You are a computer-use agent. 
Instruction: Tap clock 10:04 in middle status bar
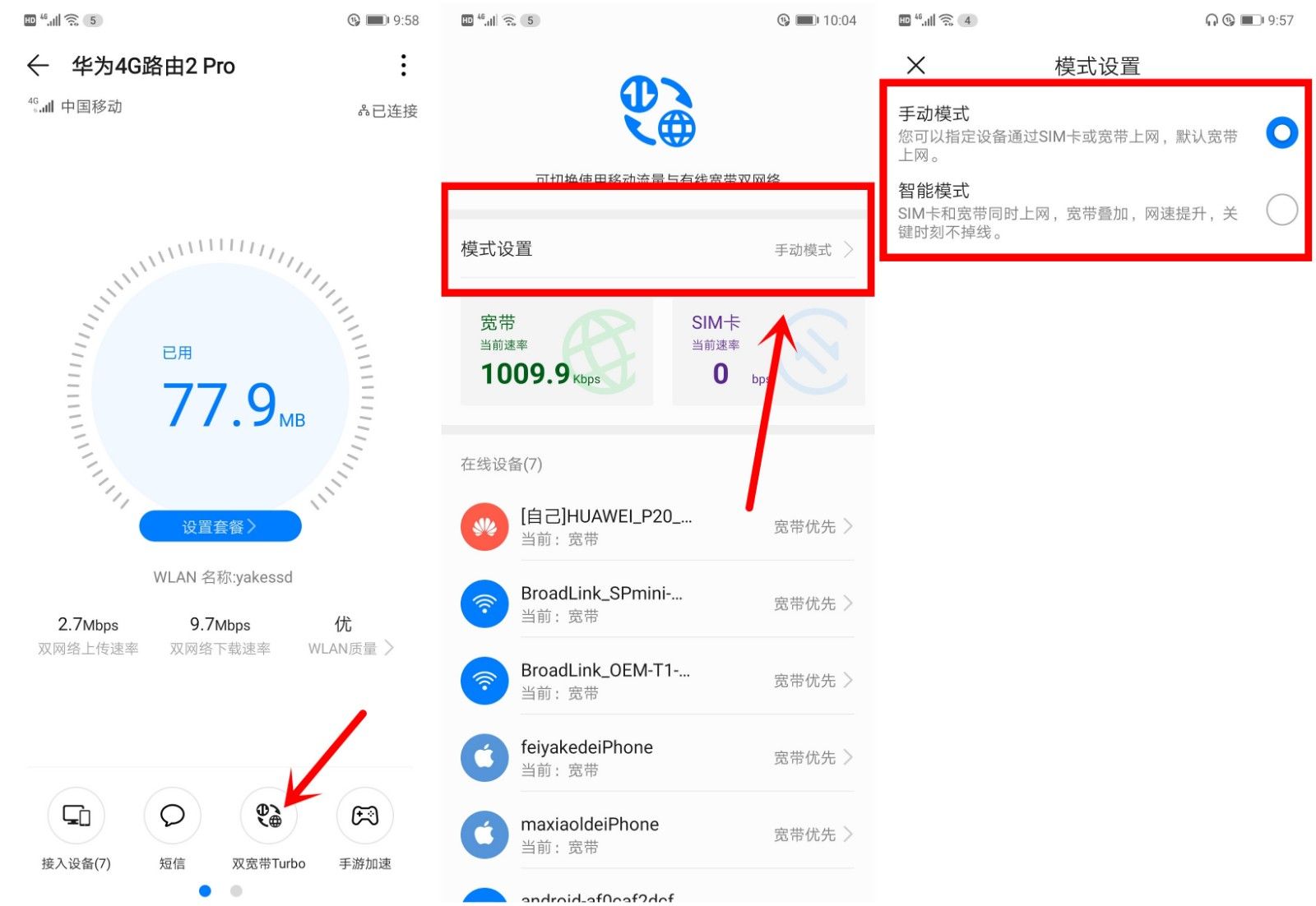(840, 21)
